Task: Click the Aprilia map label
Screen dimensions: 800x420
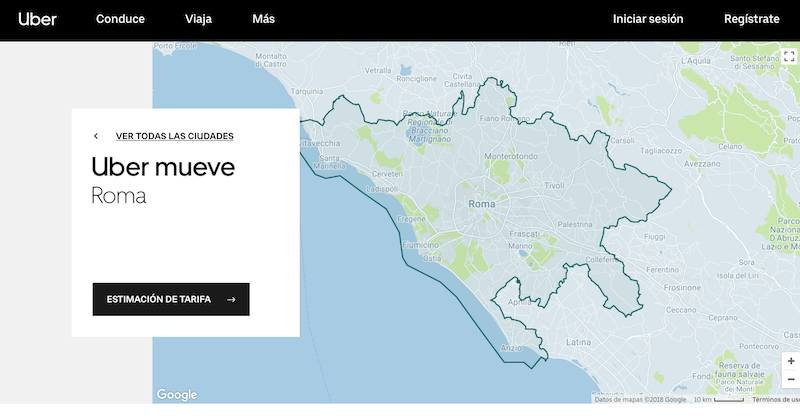Action: (519, 302)
